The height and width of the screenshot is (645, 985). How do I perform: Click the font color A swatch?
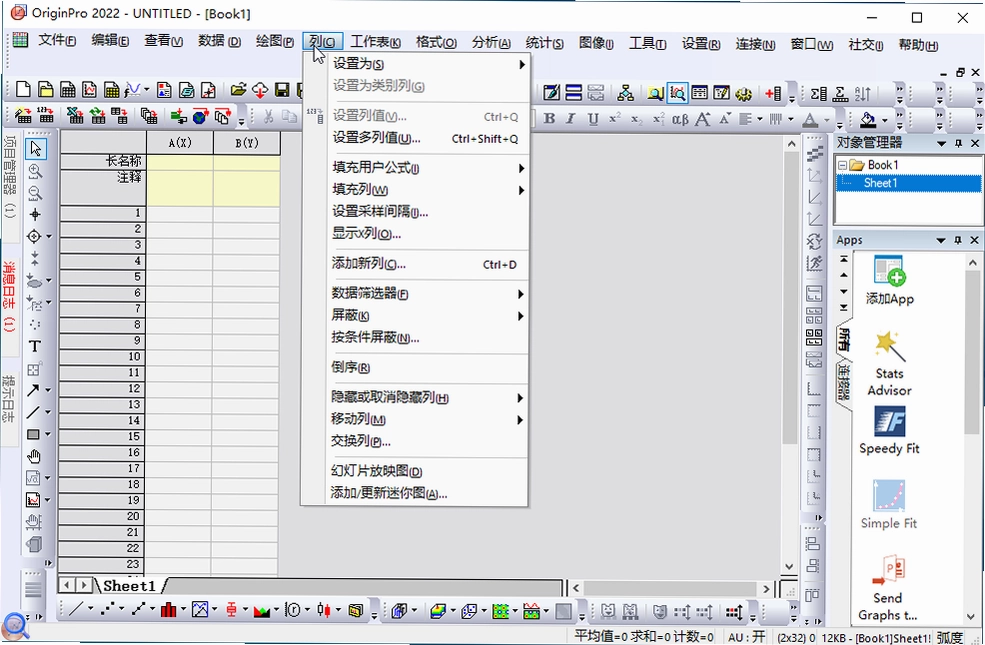coord(810,119)
